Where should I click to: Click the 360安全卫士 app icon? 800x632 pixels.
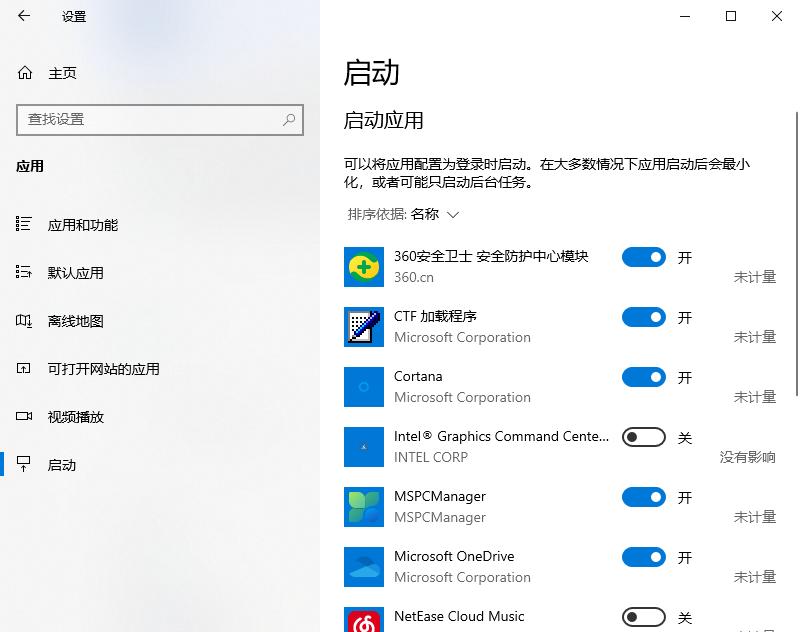coord(364,266)
